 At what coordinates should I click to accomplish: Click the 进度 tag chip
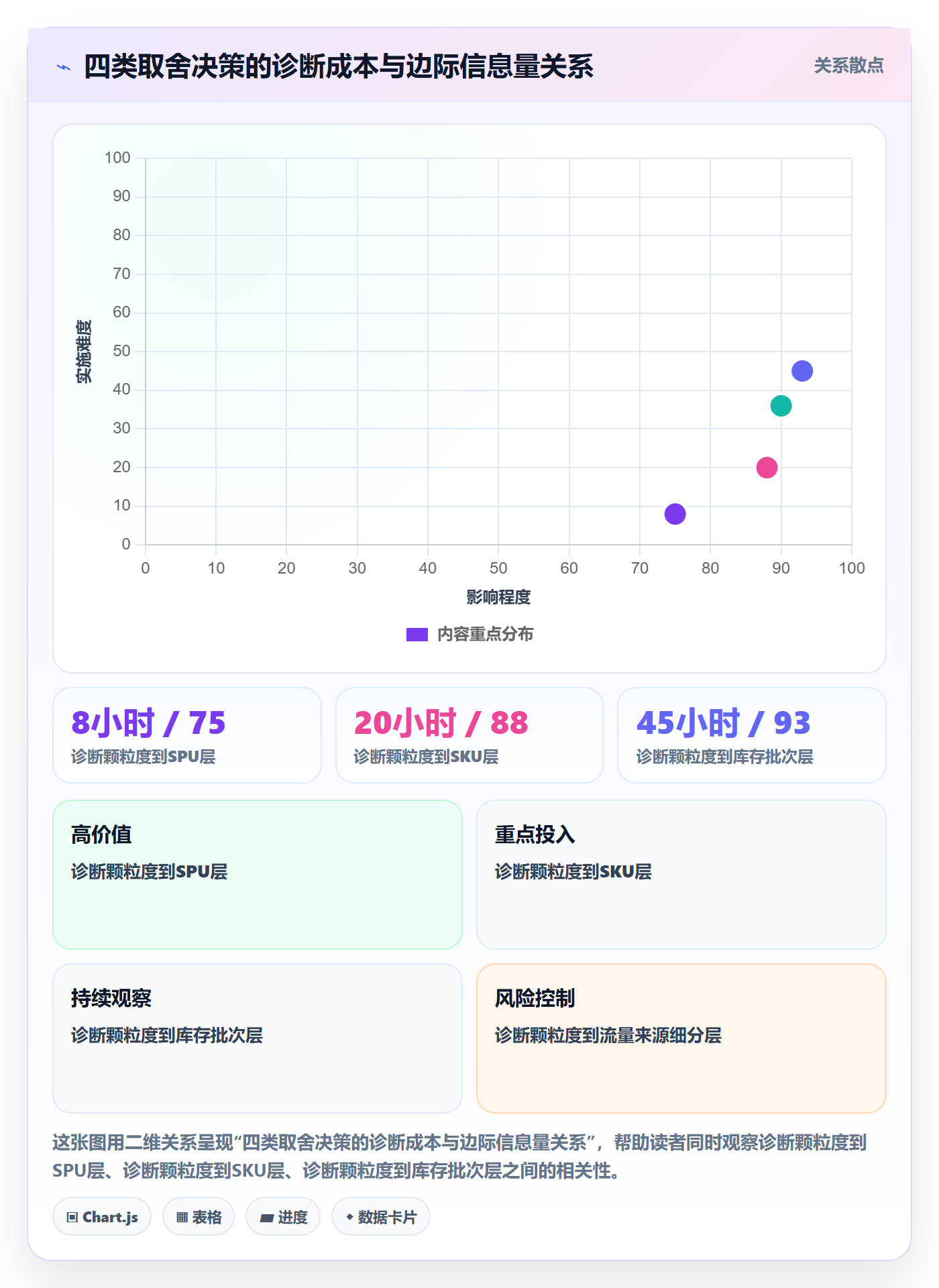[x=283, y=1217]
